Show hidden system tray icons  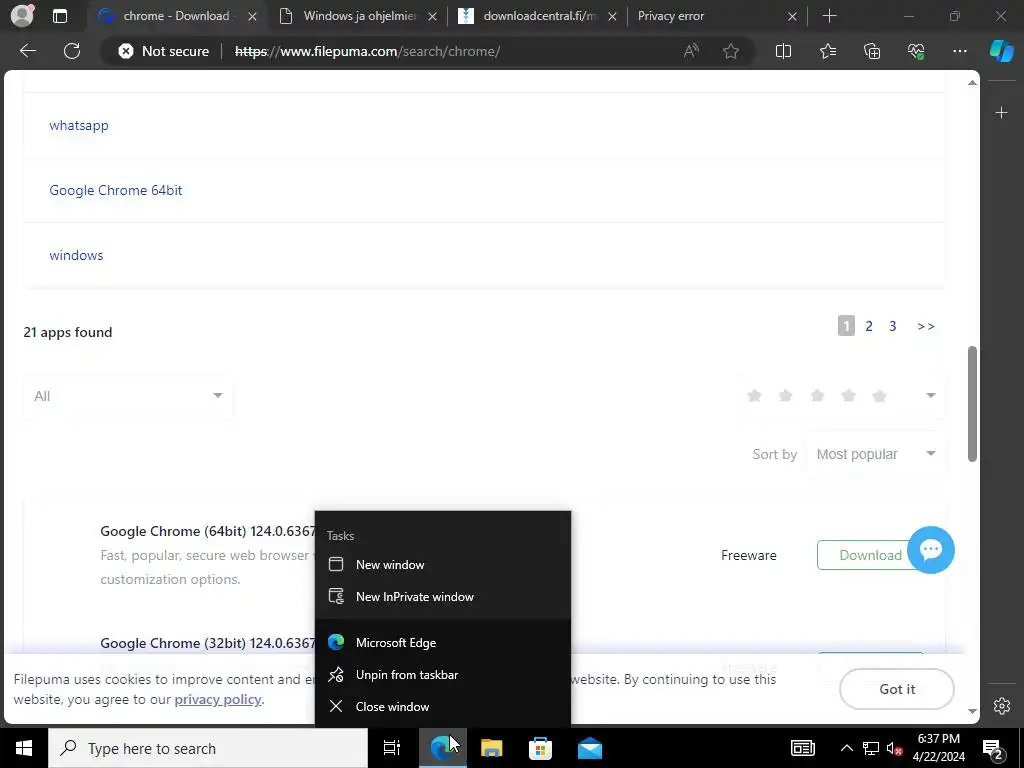point(846,748)
